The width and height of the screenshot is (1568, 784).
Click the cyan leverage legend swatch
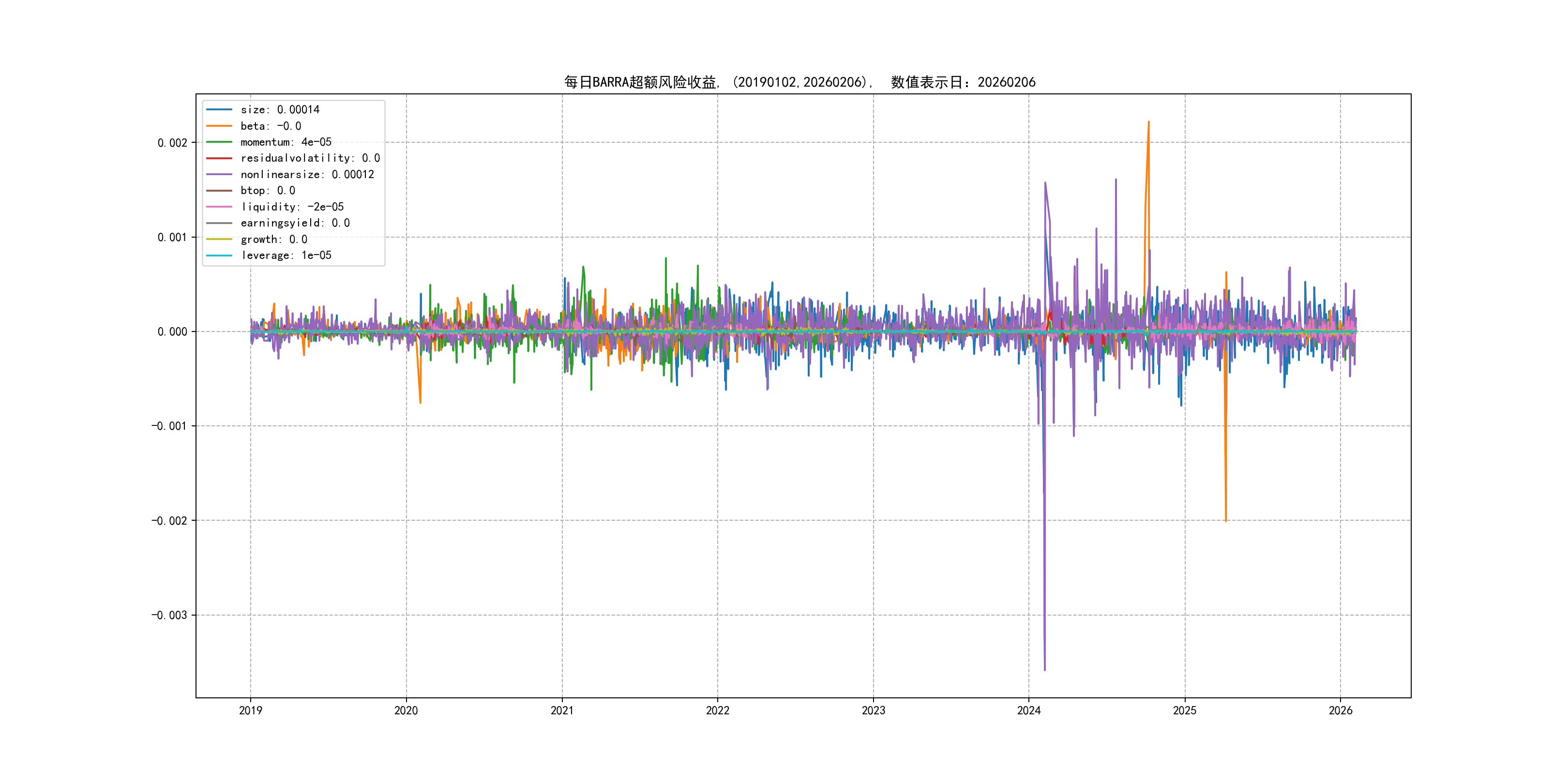(x=219, y=256)
